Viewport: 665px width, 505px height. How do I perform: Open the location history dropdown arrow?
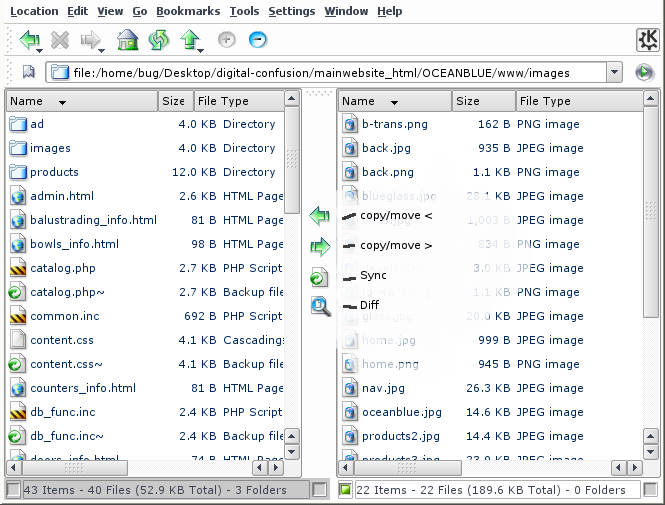pos(614,72)
